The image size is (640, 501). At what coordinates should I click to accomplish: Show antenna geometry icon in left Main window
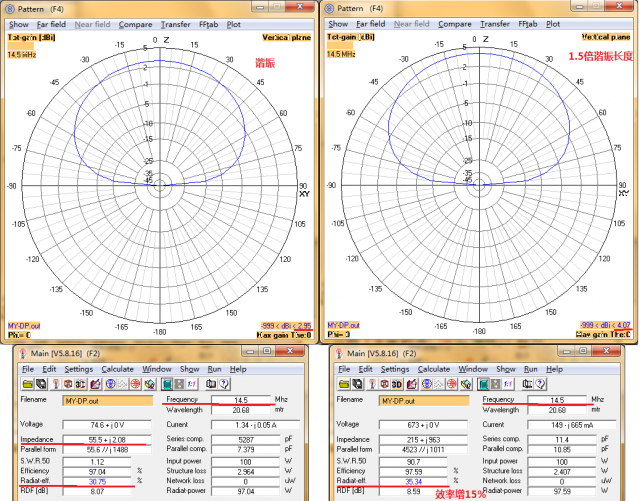pyautogui.click(x=56, y=384)
